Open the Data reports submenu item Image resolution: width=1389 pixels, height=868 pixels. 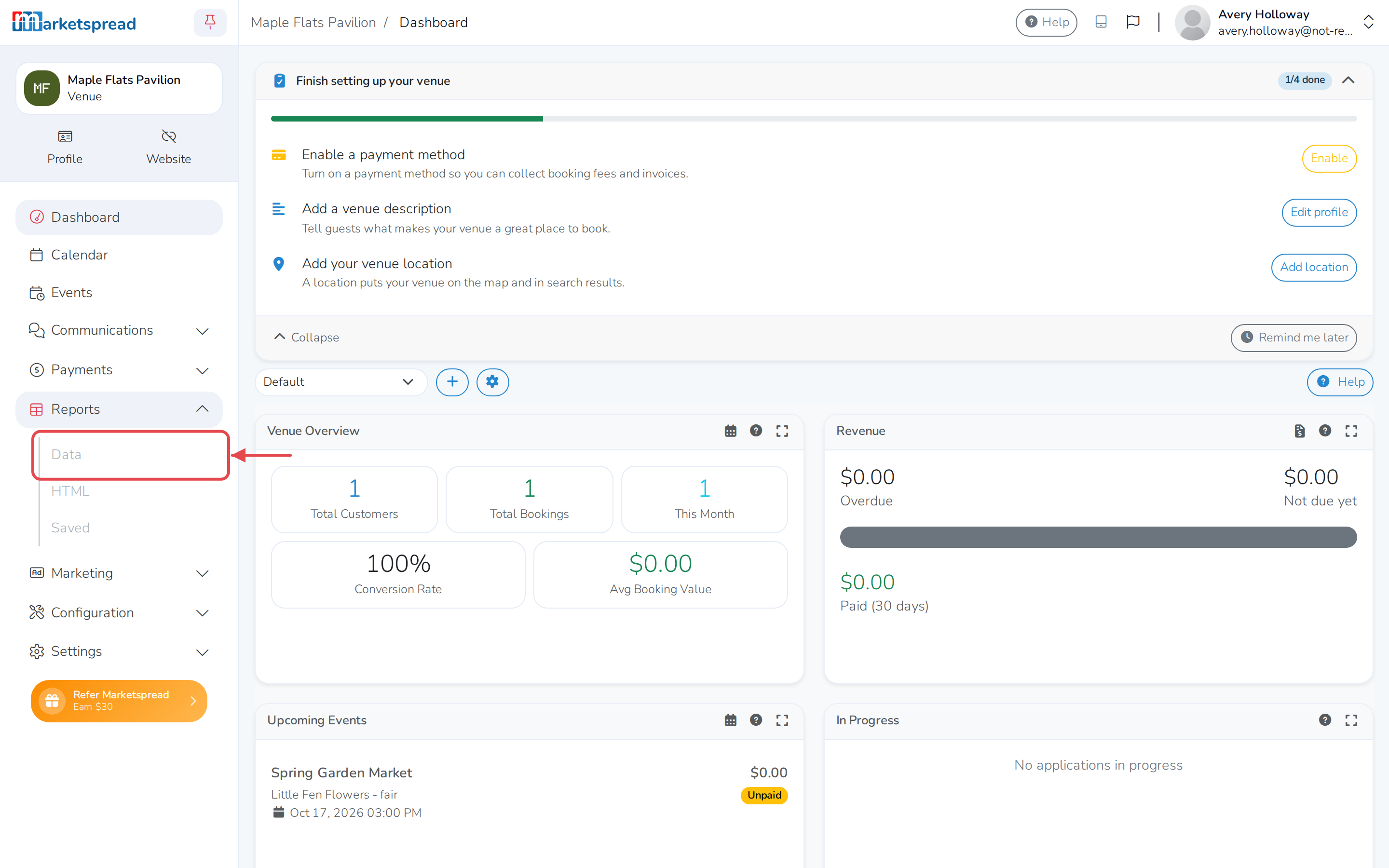point(131,455)
